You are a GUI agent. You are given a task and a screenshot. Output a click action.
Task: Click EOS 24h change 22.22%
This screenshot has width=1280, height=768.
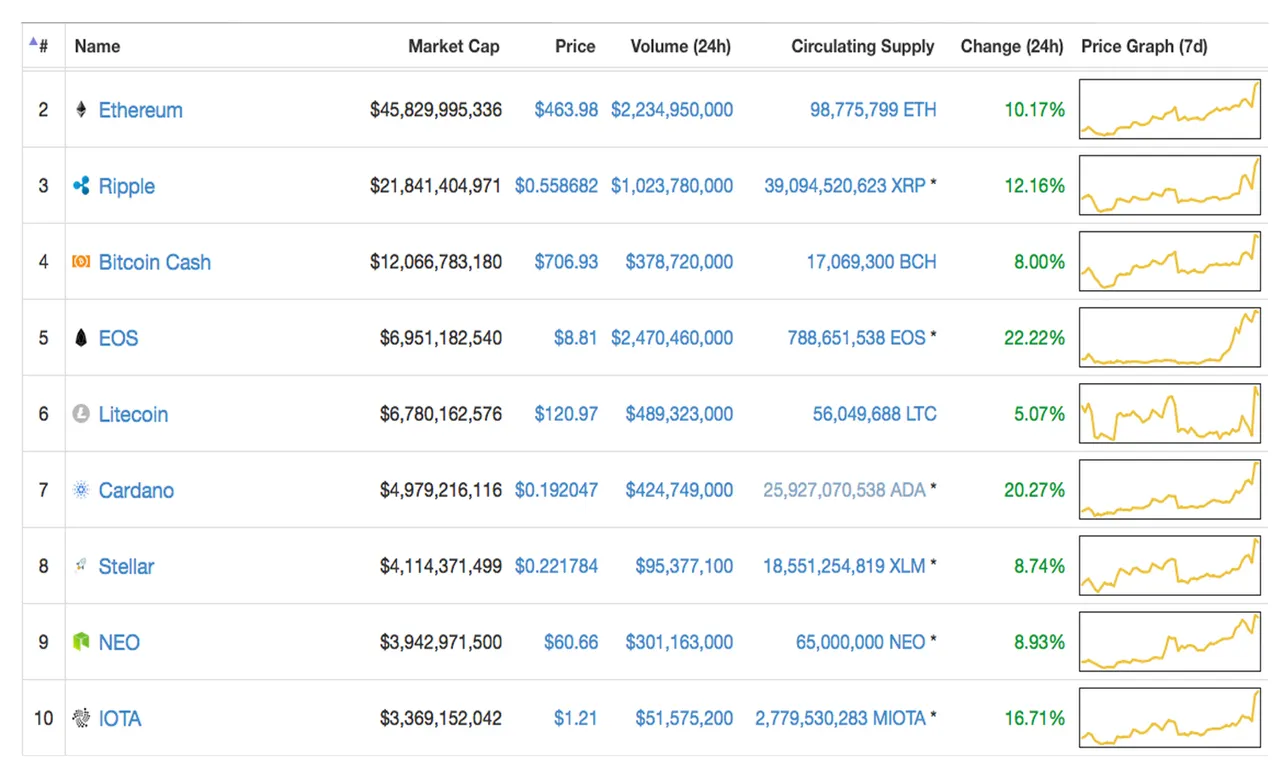click(x=1035, y=338)
